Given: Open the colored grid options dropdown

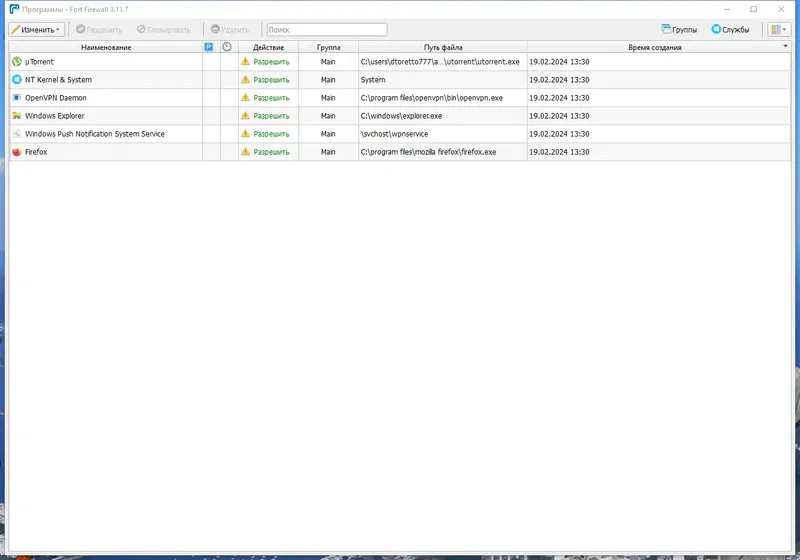Looking at the screenshot, I should (x=778, y=30).
